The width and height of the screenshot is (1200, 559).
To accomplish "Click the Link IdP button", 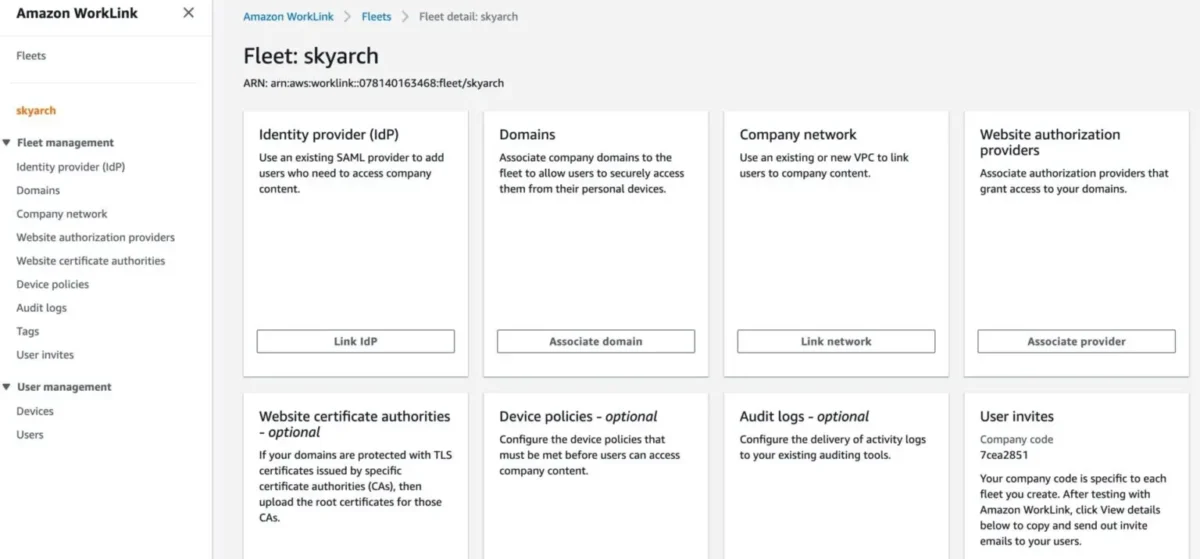I will coord(356,341).
